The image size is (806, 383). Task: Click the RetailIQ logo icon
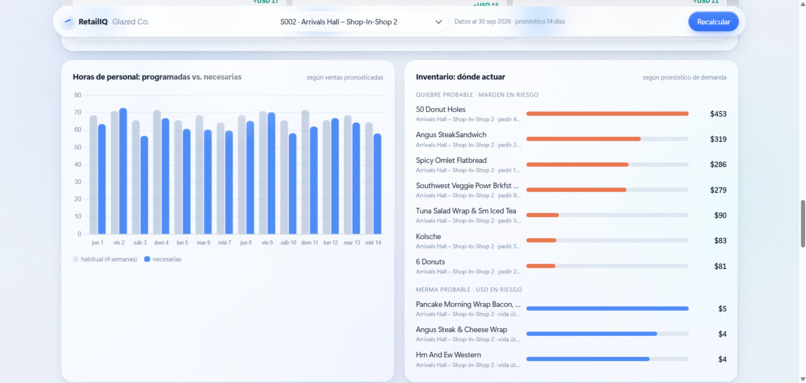tap(68, 22)
